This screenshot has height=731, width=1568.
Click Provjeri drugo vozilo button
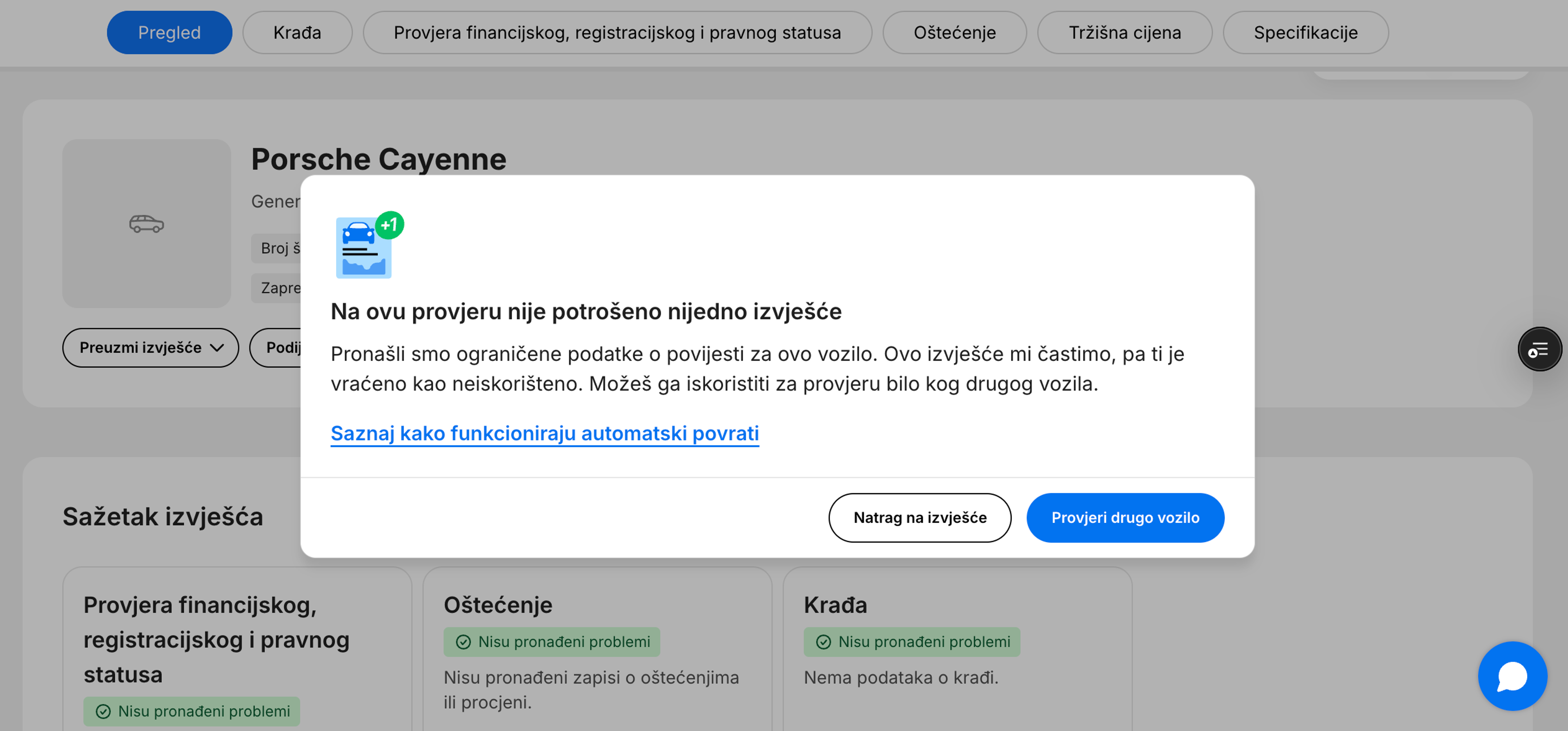tap(1125, 518)
